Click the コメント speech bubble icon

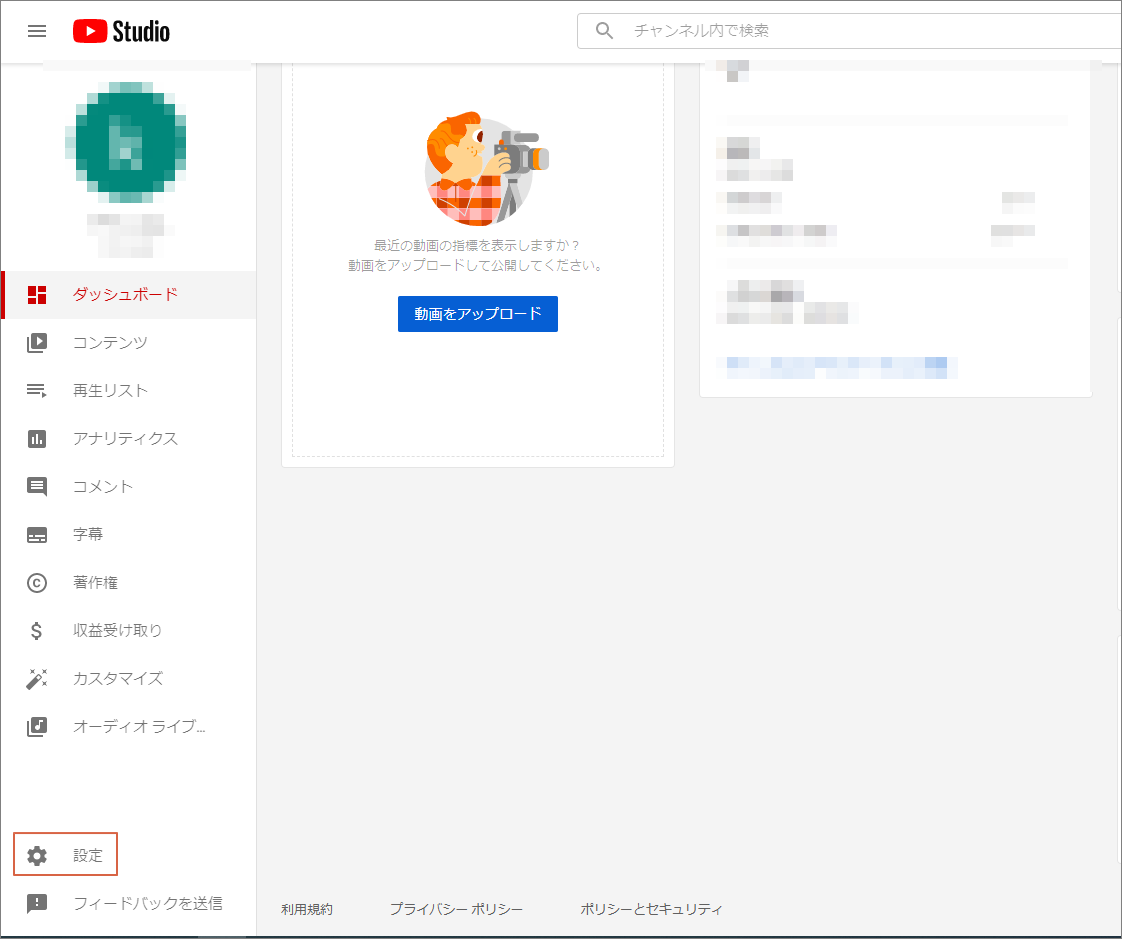37,487
